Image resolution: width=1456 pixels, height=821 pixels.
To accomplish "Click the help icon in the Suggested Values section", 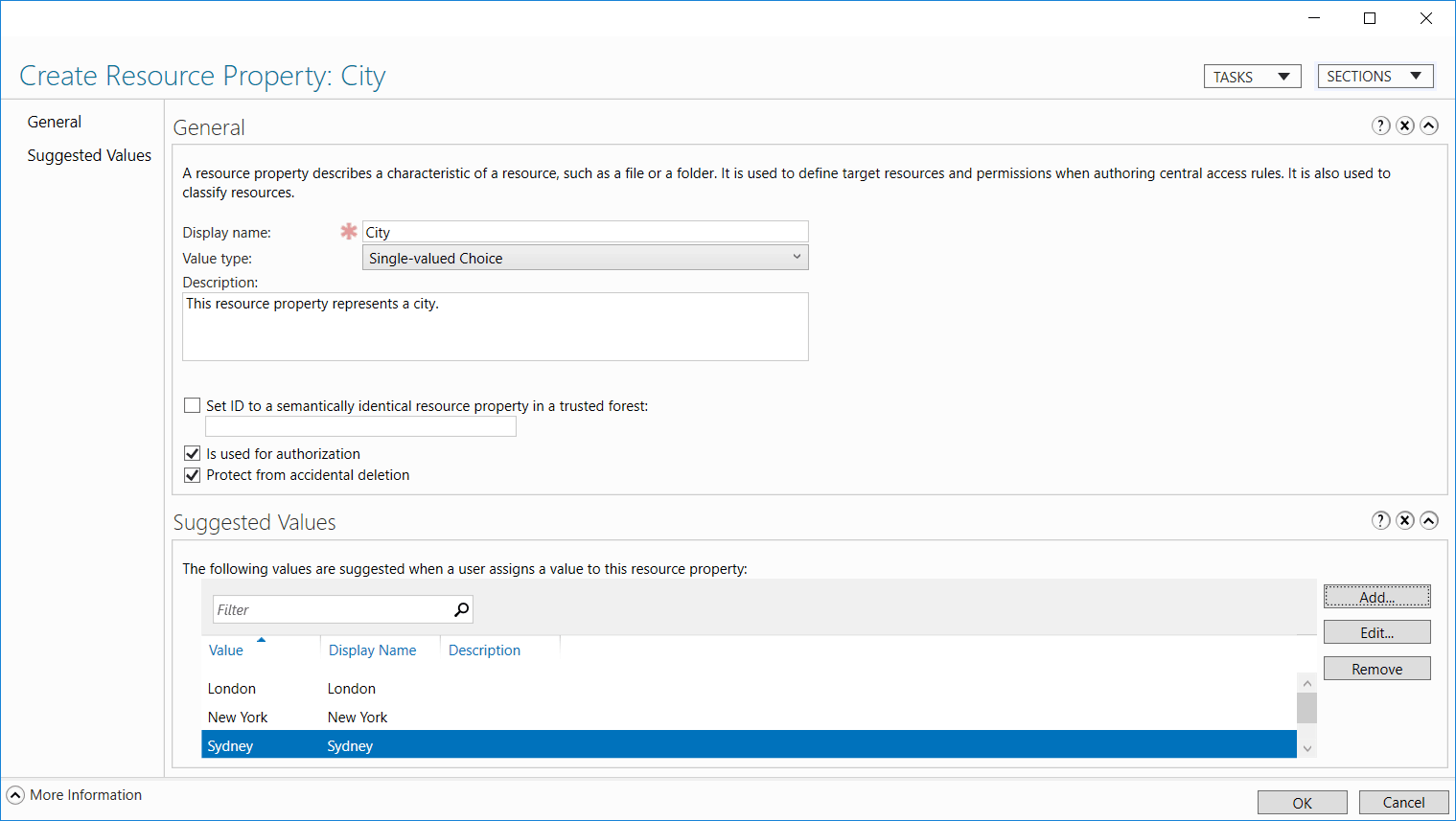I will coord(1380,520).
